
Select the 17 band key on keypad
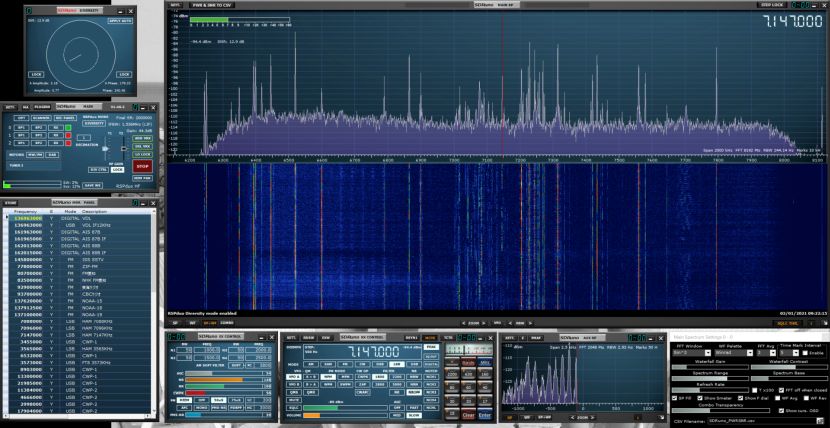pos(485,400)
